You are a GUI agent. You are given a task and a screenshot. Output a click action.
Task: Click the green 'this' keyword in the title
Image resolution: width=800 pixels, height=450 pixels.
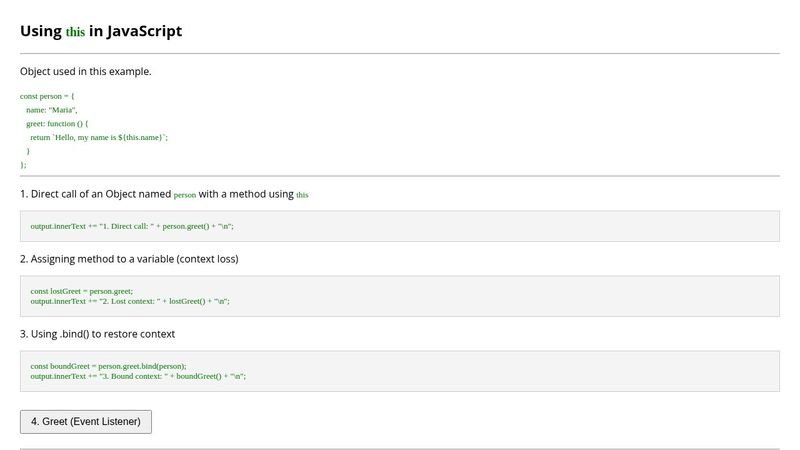click(75, 32)
